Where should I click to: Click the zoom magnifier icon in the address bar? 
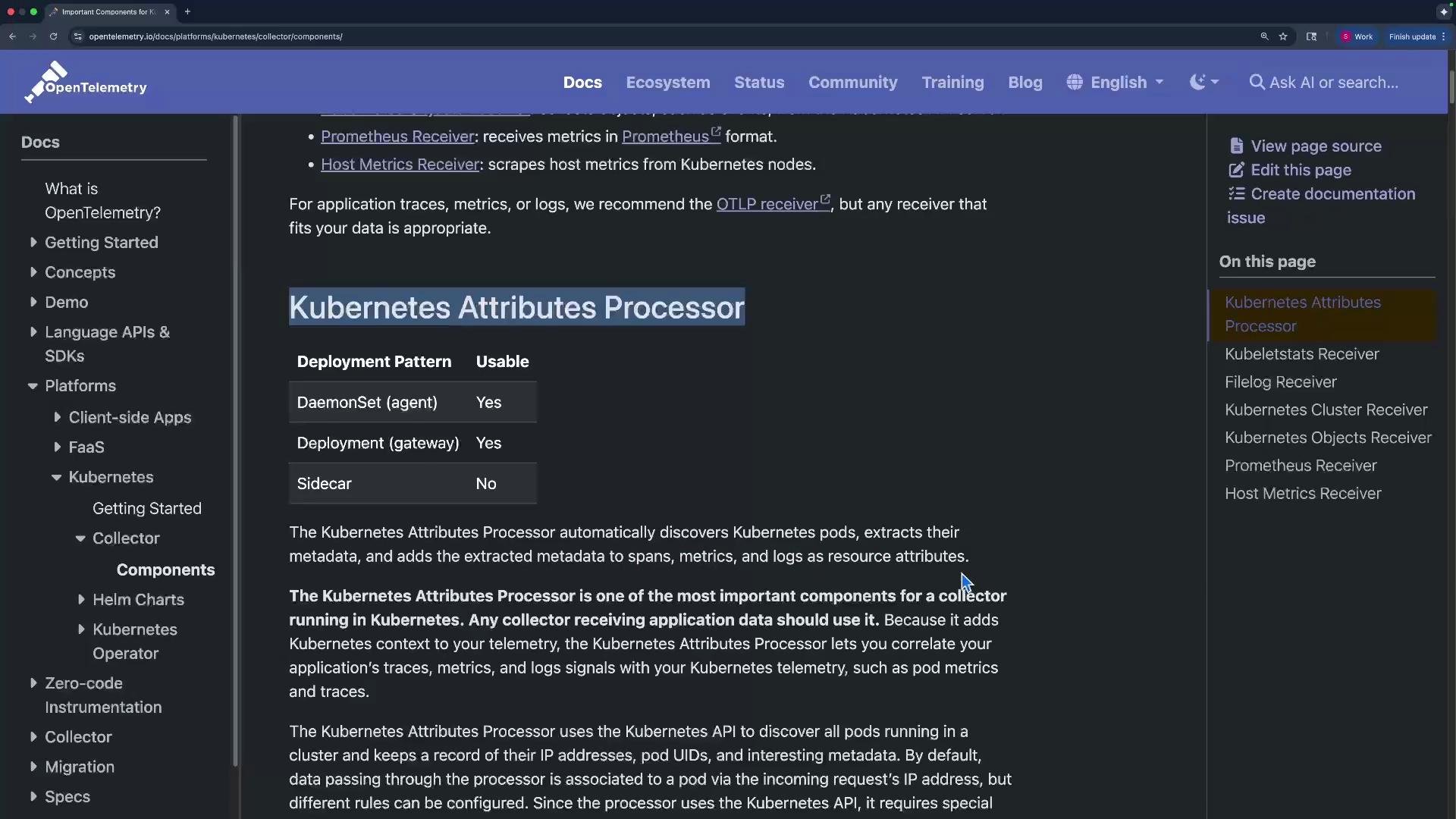click(x=1264, y=36)
